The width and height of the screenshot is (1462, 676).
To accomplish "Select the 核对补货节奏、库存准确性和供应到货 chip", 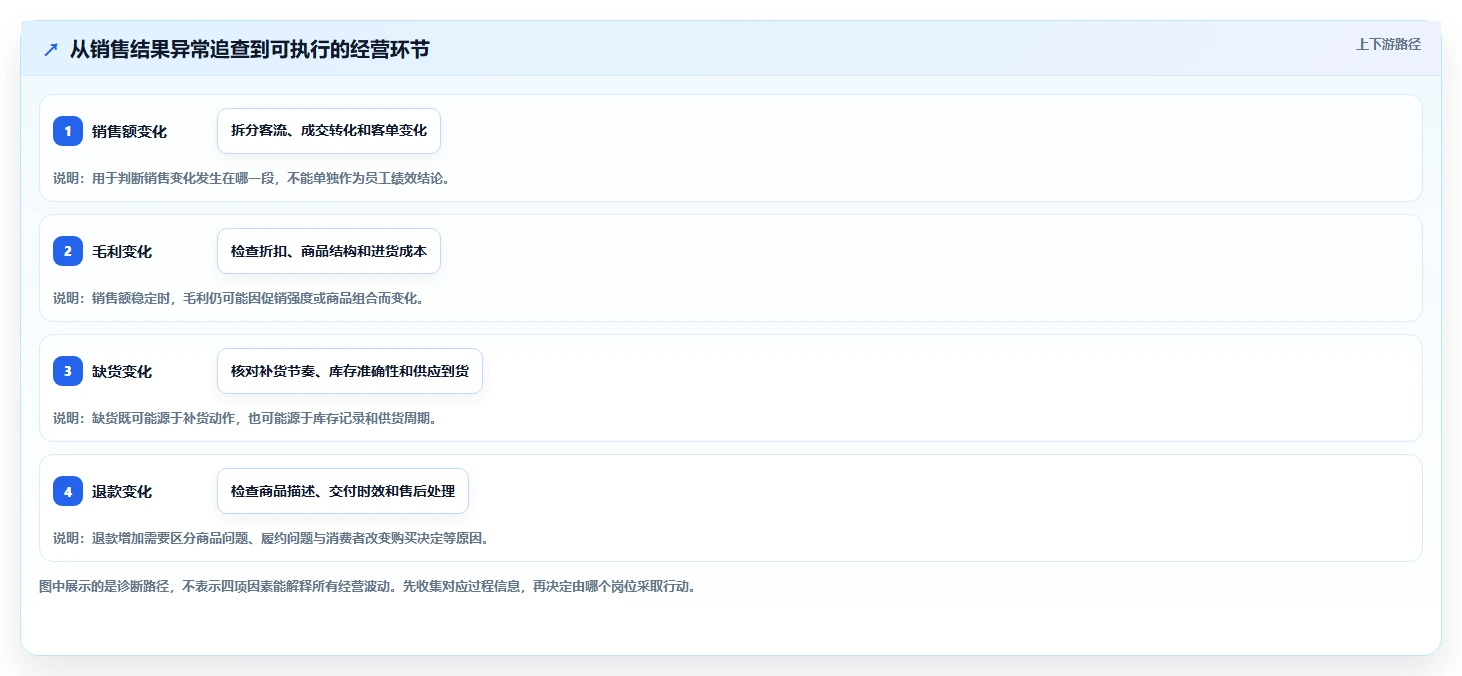I will tap(350, 371).
